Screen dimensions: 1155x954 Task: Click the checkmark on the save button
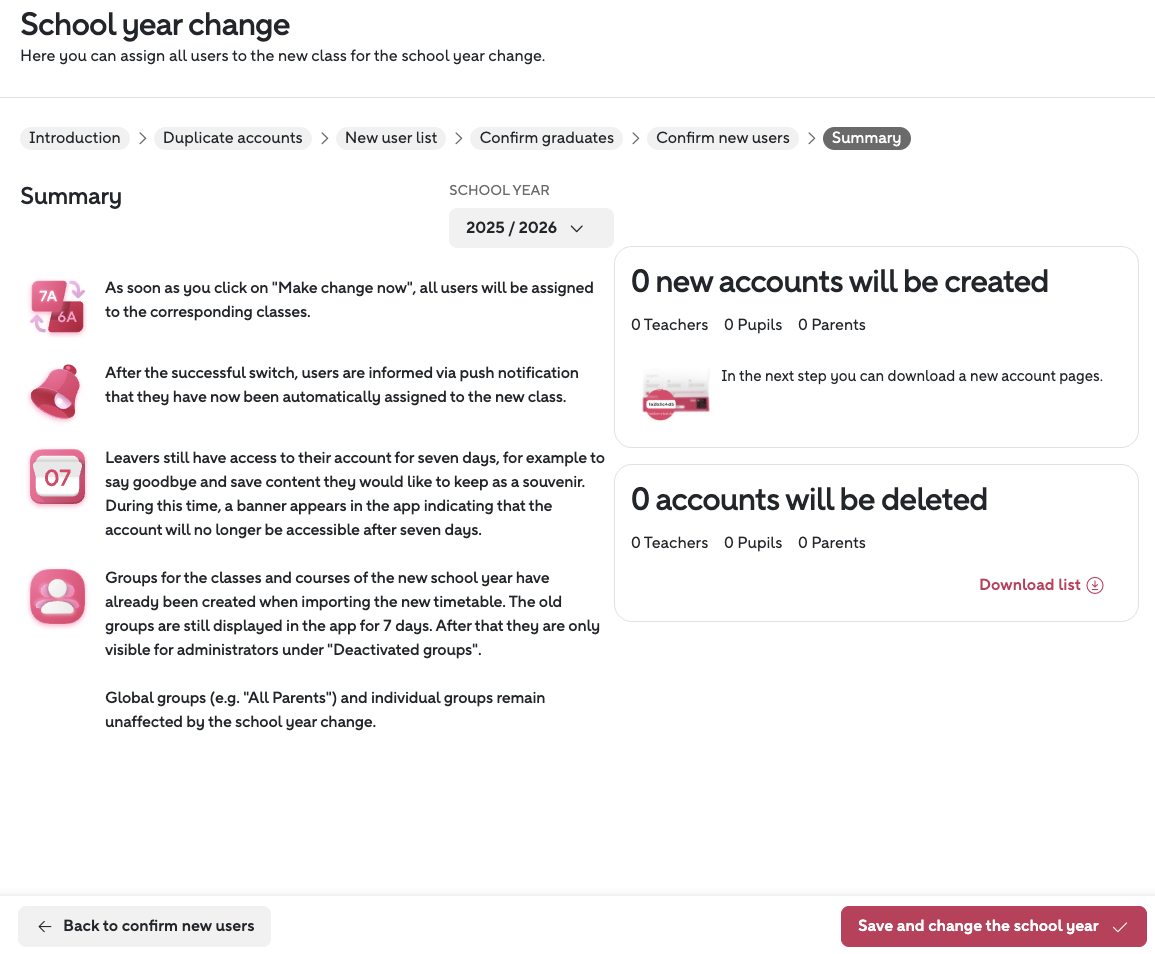(x=1120, y=927)
